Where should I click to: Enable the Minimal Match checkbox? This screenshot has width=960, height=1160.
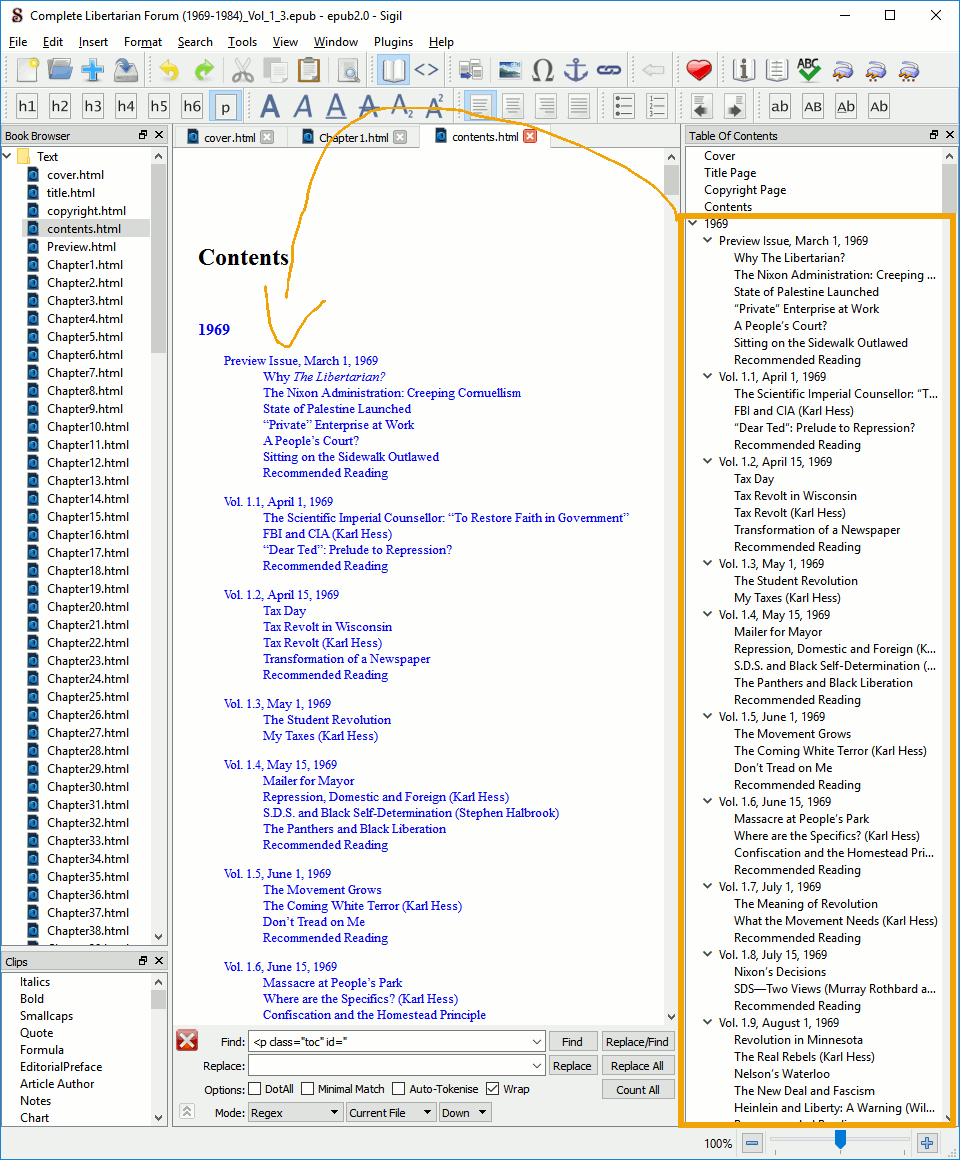[x=308, y=1088]
